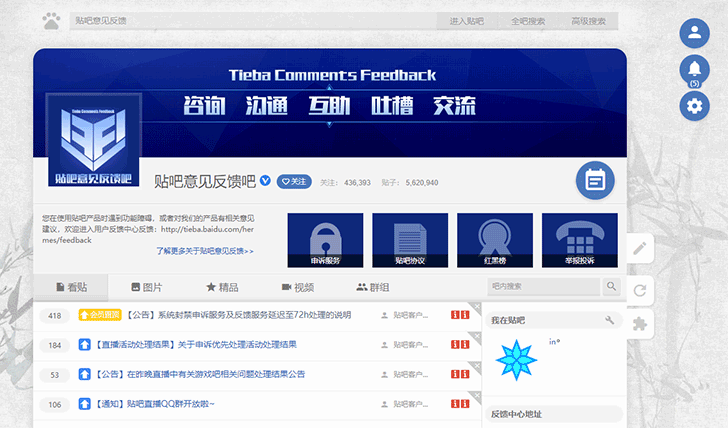Open 贴吧协议 document tile
The width and height of the screenshot is (728, 428).
click(x=410, y=240)
